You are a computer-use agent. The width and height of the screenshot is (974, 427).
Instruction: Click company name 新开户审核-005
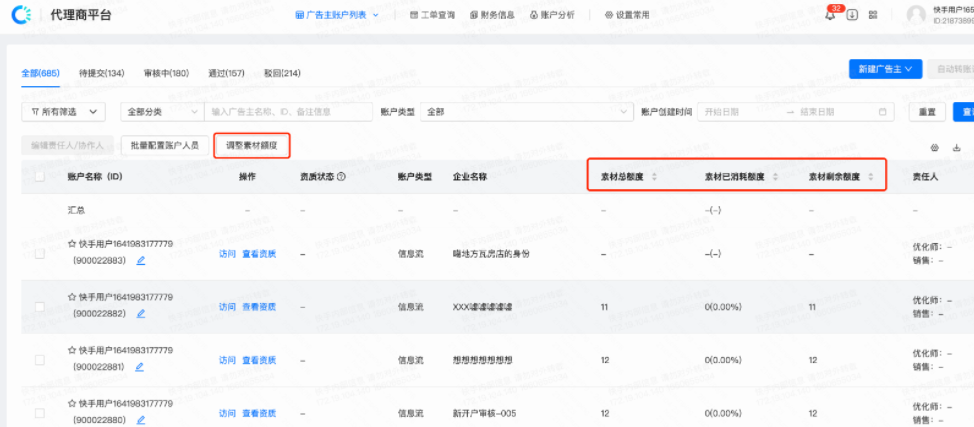coord(485,413)
